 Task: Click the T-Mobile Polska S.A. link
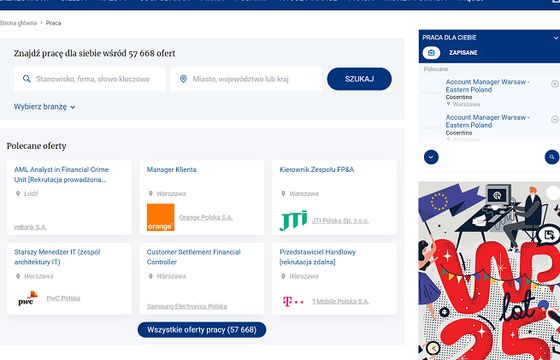click(x=340, y=302)
